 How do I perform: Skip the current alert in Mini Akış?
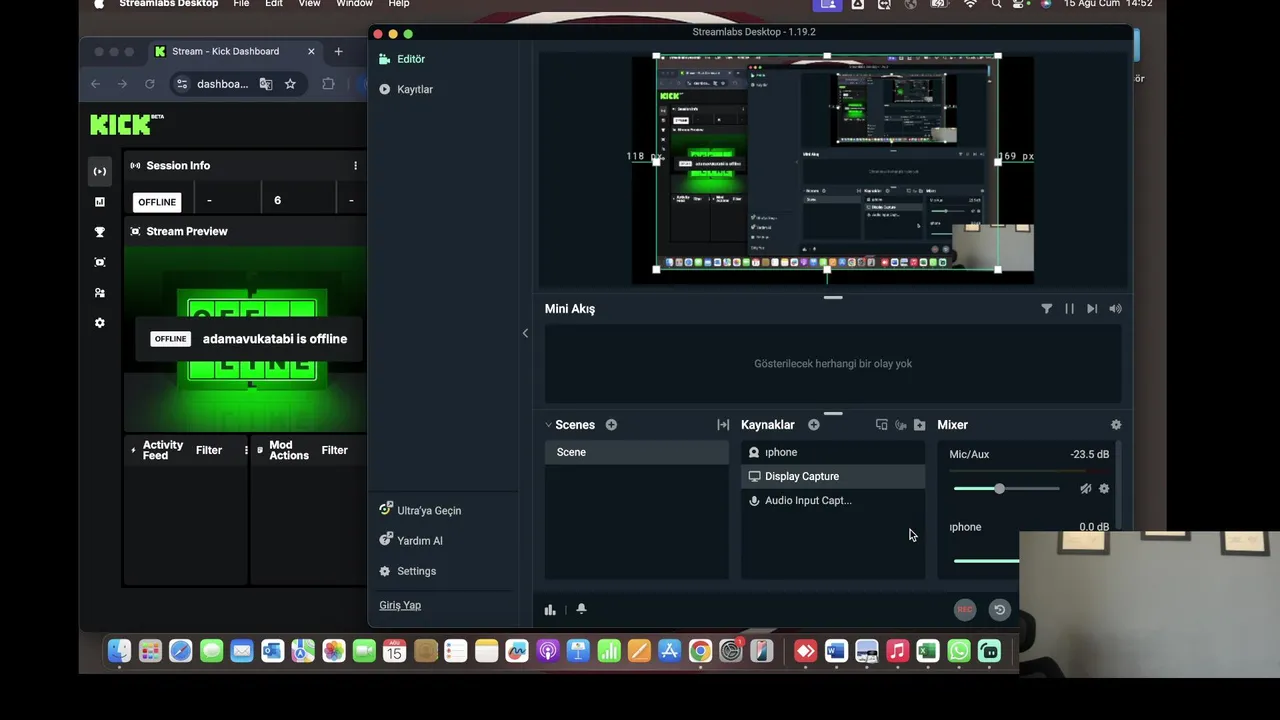tap(1092, 309)
